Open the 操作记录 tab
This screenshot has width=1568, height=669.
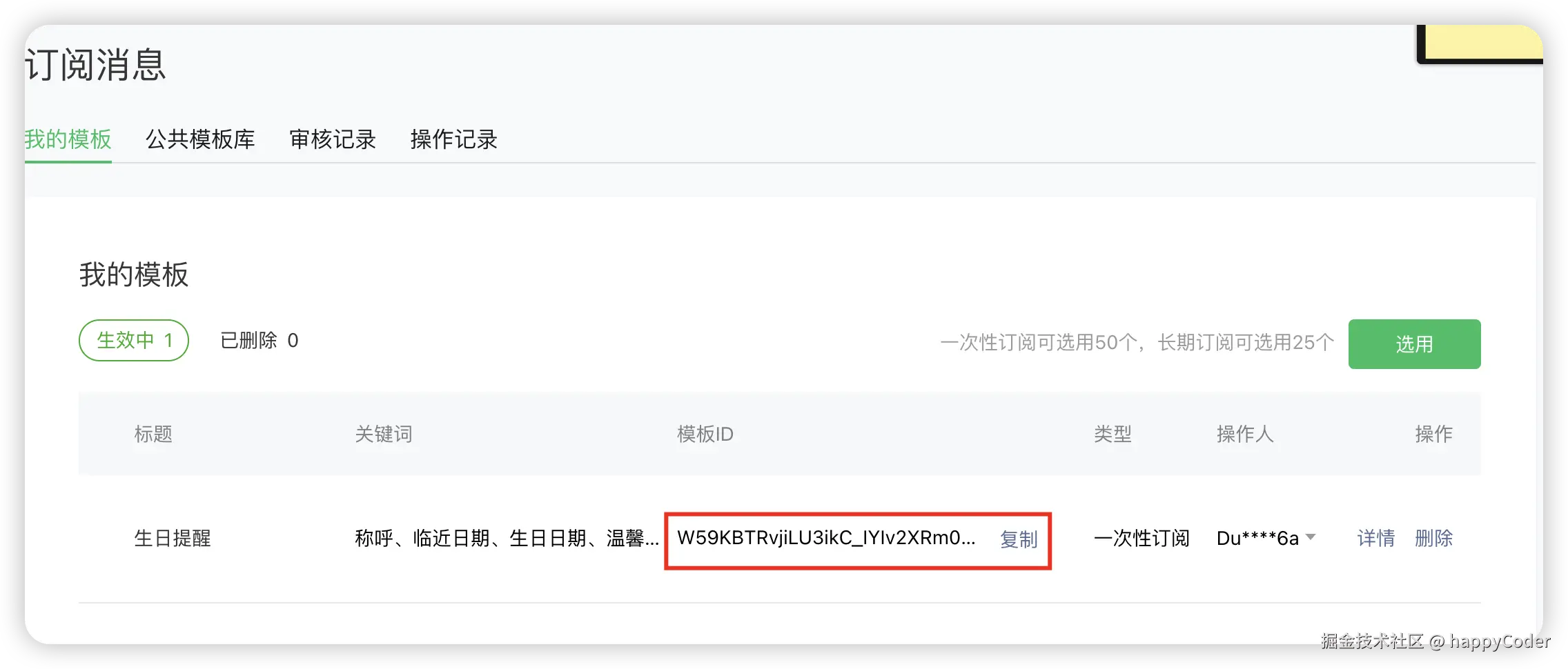coord(453,139)
